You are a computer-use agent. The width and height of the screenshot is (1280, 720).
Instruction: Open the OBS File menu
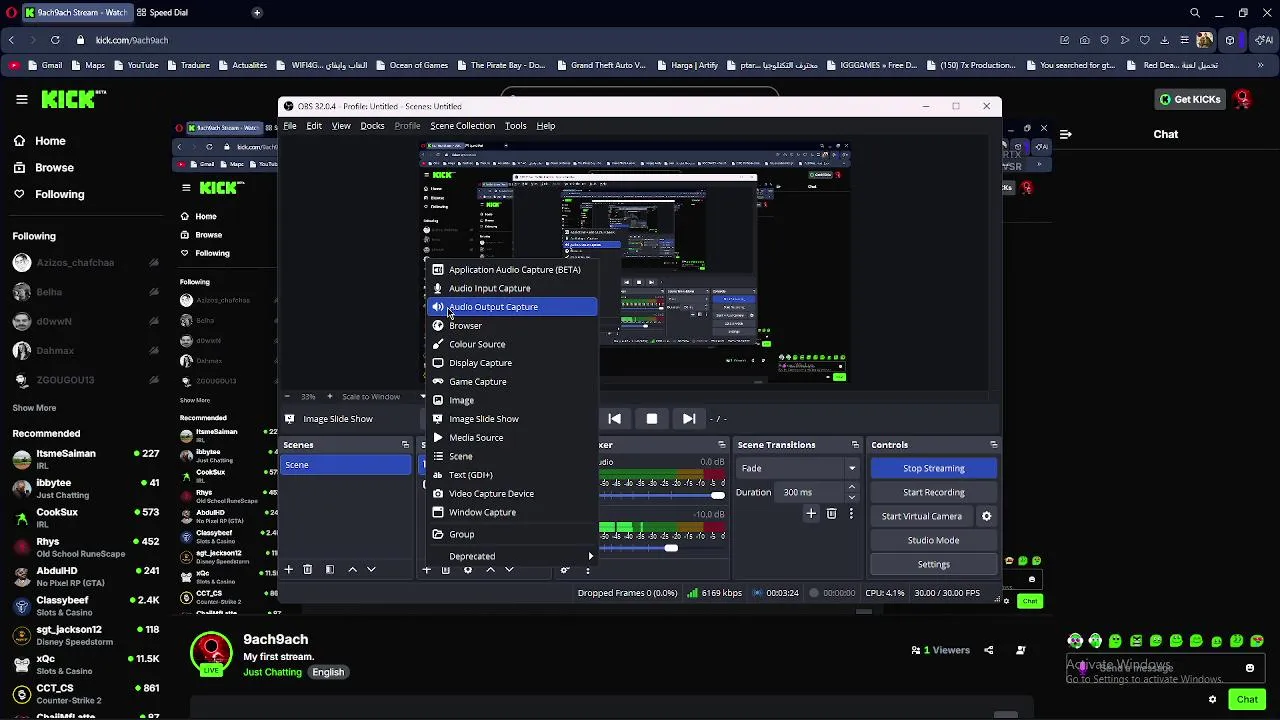point(290,126)
